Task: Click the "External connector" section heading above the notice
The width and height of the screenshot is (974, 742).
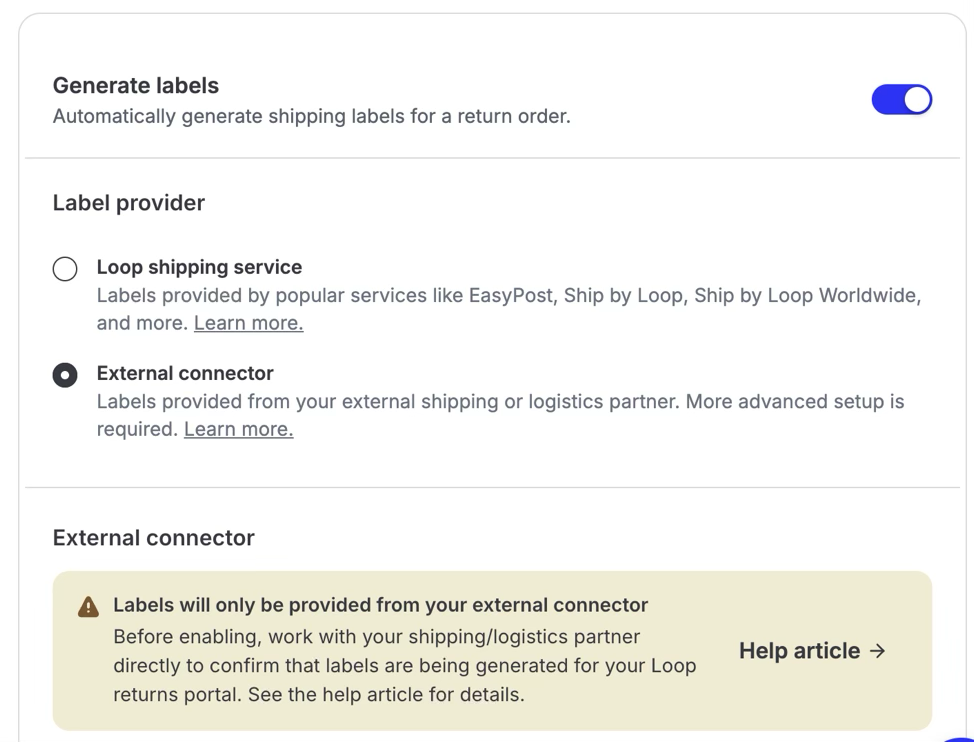Action: point(153,538)
